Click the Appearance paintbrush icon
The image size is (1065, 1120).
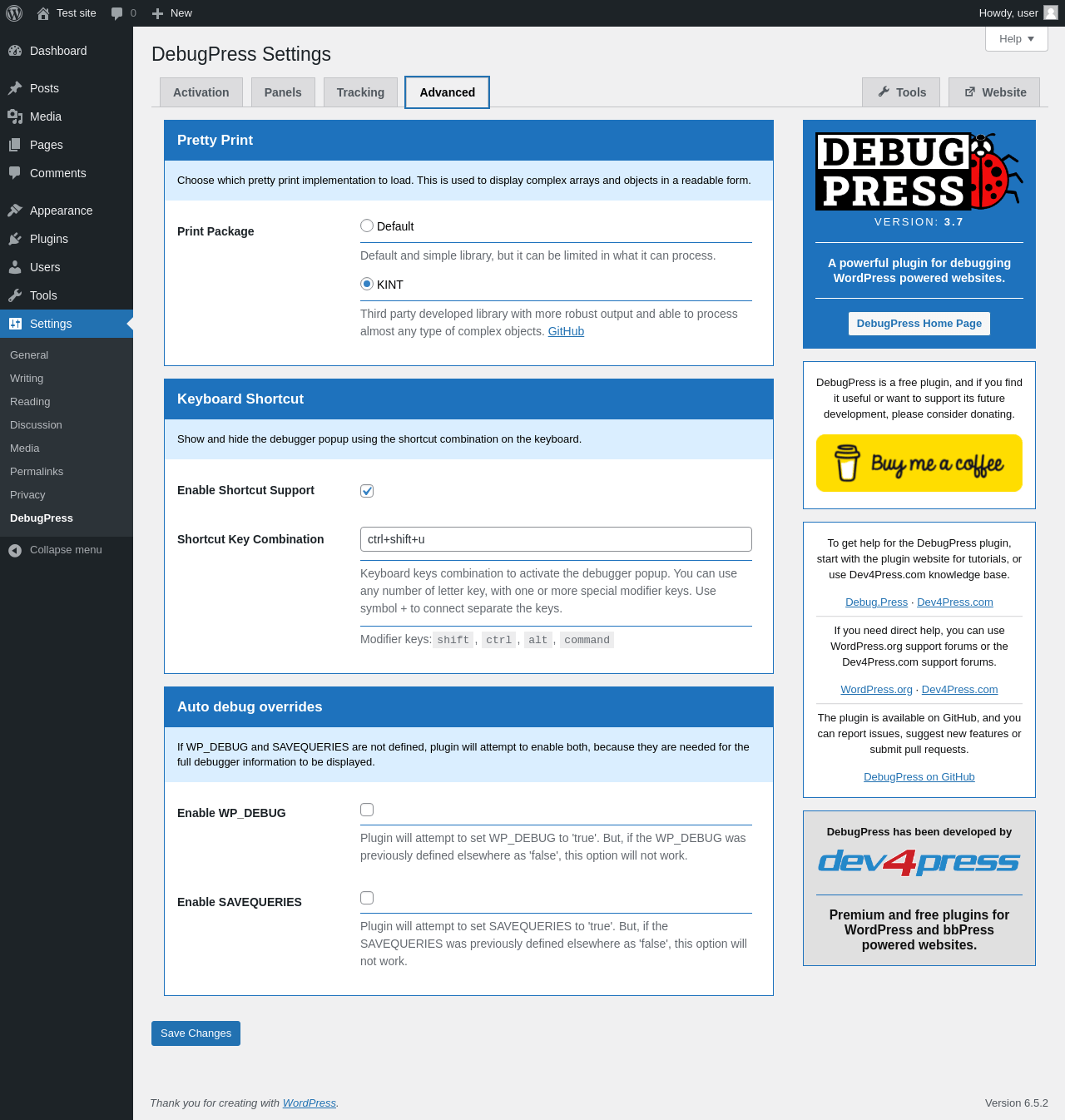15,211
